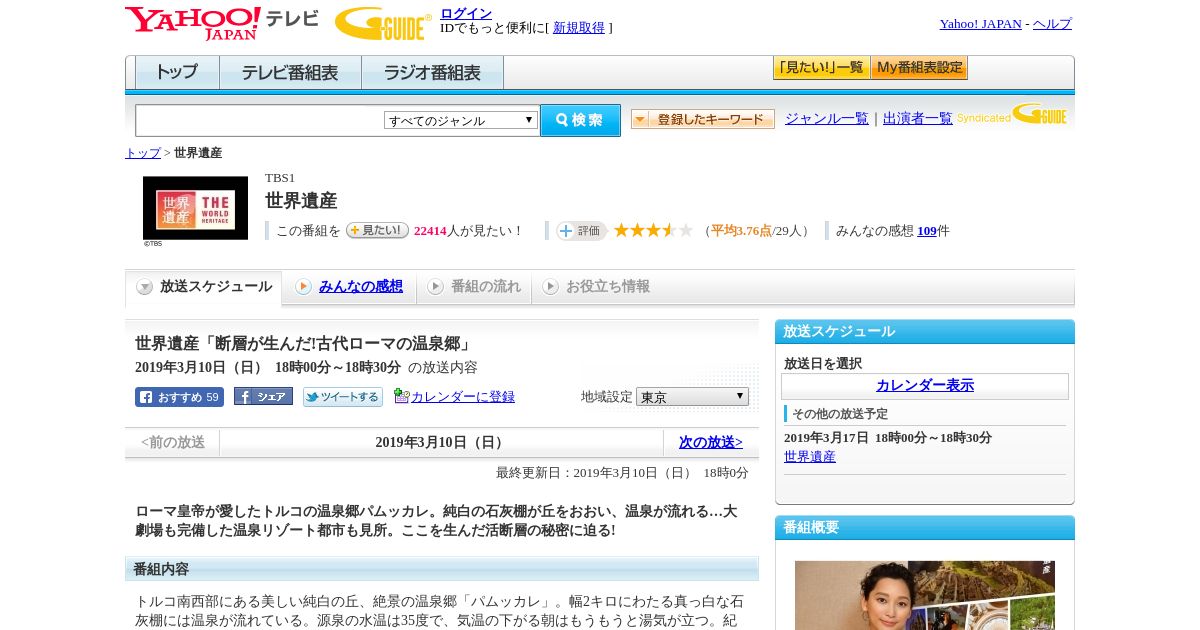Click the 最終更新日 timestamp text
The image size is (1200, 630).
coord(622,473)
